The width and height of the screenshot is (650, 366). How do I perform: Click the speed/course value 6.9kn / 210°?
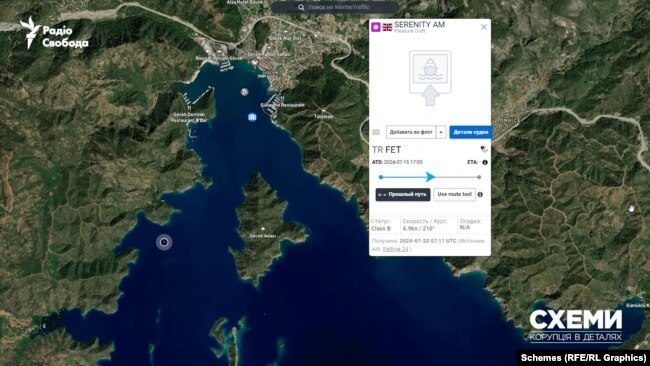(418, 228)
